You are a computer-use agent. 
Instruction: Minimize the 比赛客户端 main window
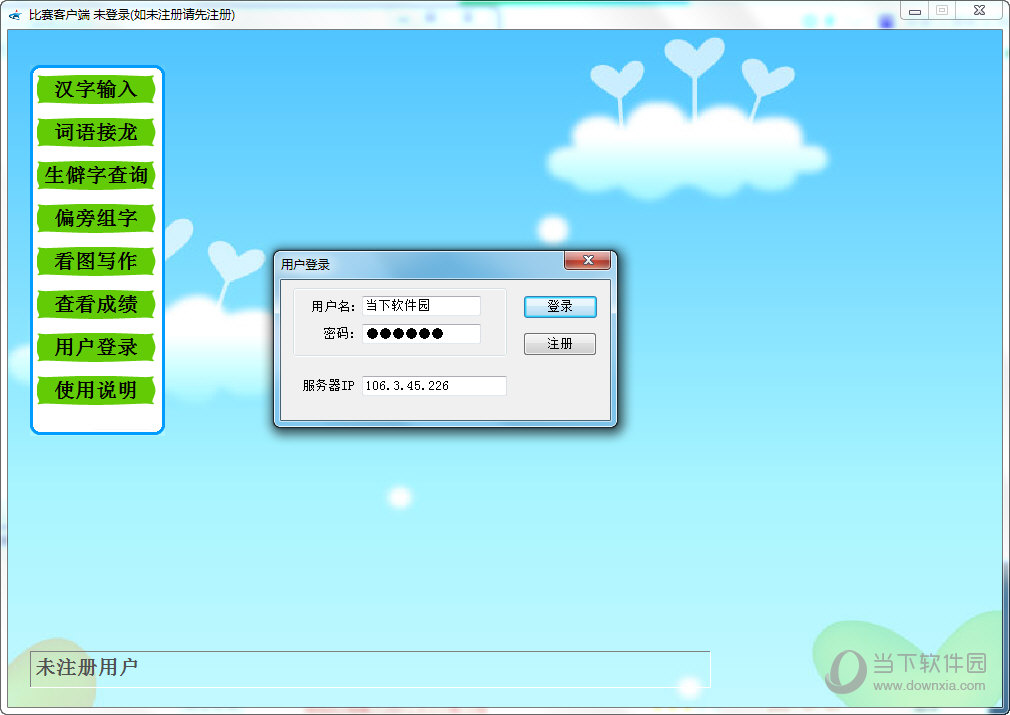pos(914,11)
